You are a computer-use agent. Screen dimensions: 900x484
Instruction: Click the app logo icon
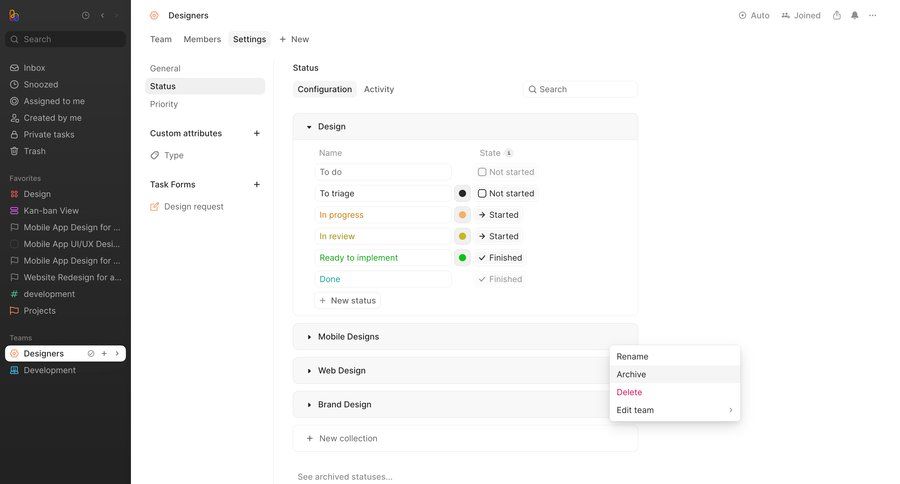point(14,16)
